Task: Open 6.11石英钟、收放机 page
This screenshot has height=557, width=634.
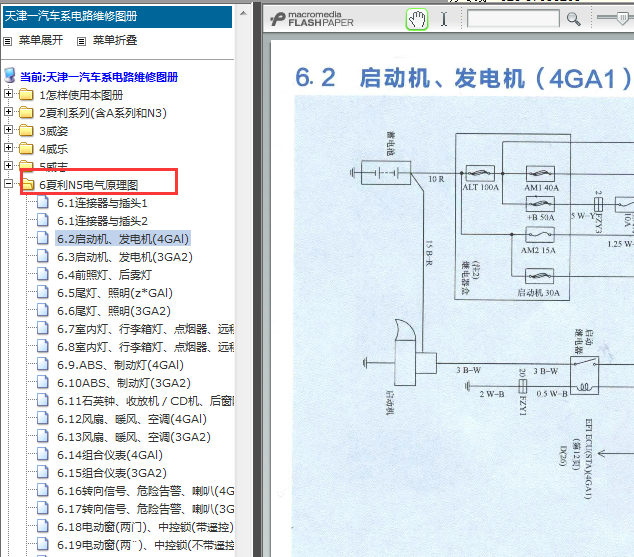Action: [146, 401]
